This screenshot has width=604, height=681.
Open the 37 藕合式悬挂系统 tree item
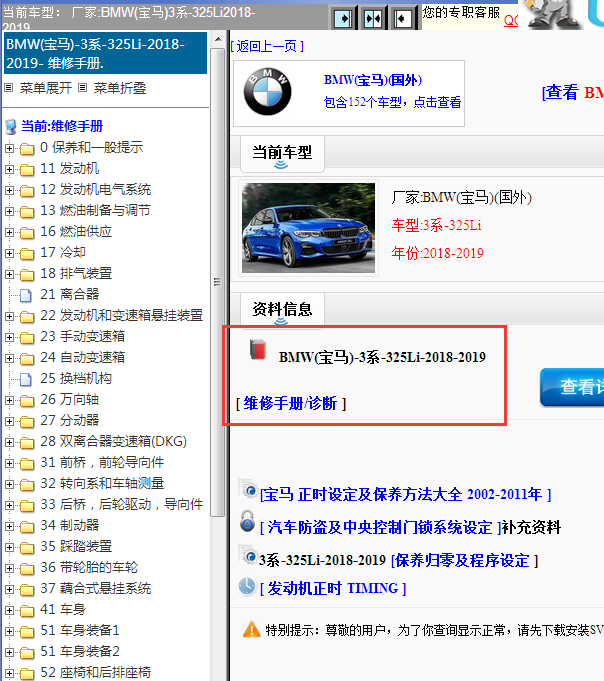96,588
